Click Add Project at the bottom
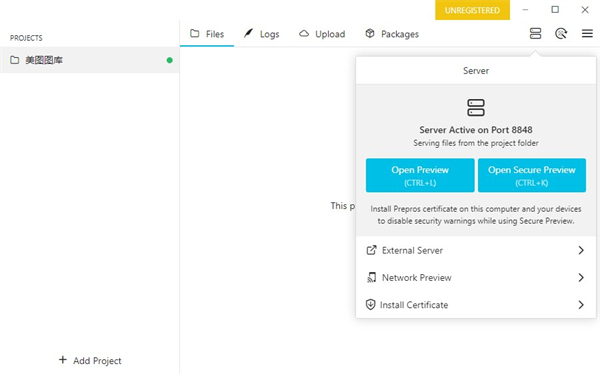 90,361
